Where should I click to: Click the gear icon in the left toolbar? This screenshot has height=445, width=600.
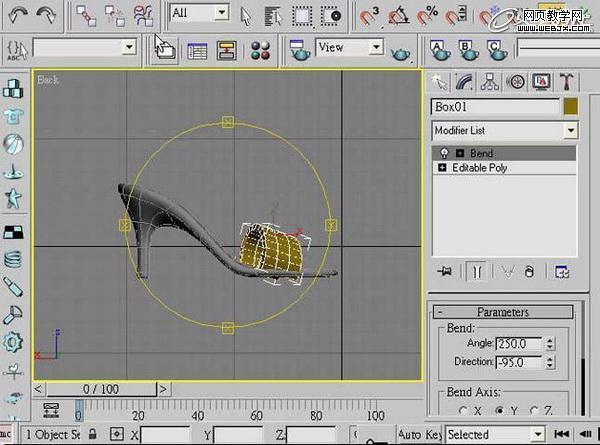coord(13,342)
